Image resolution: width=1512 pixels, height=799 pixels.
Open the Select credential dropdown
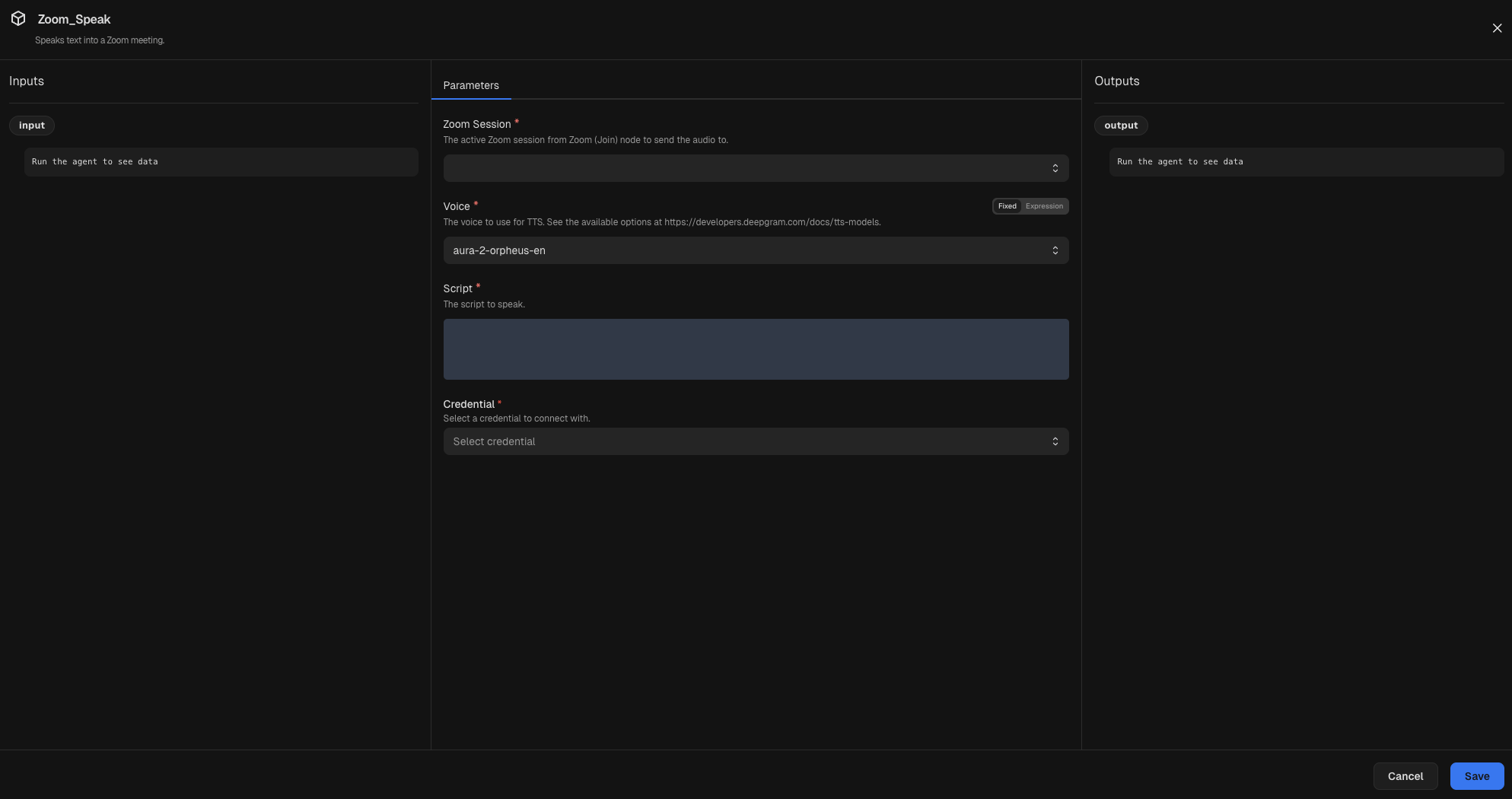756,441
